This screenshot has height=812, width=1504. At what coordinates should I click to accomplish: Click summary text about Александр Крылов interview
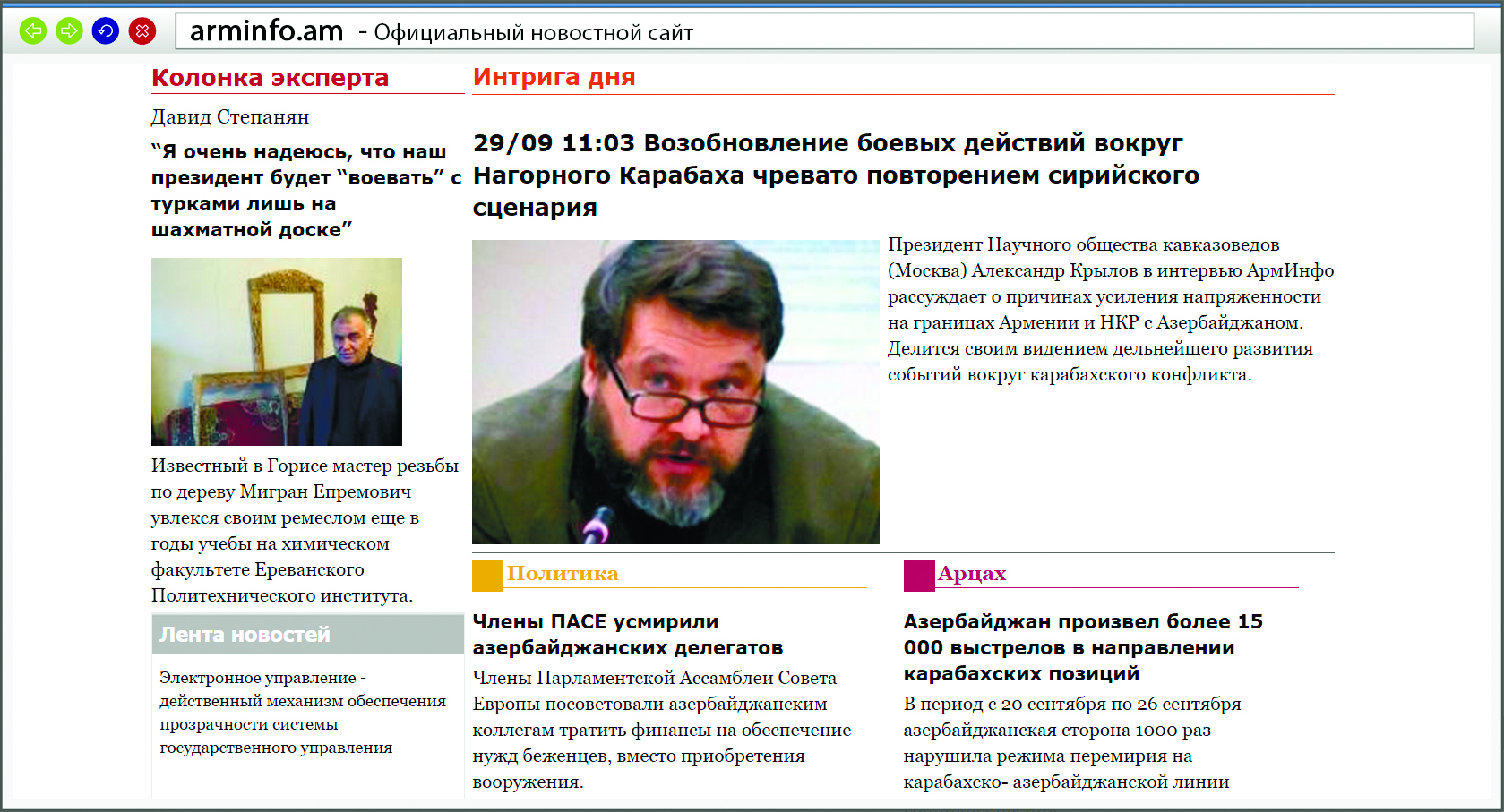1111,310
